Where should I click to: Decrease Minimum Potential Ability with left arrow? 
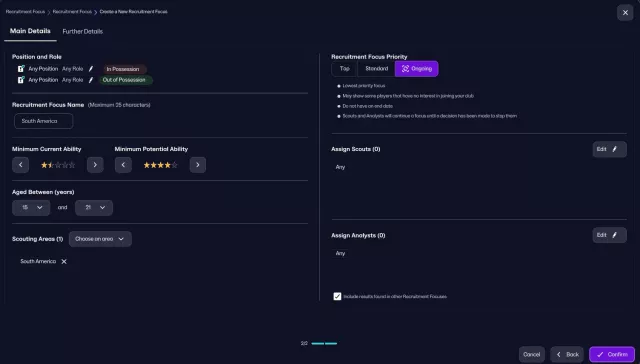pos(123,165)
